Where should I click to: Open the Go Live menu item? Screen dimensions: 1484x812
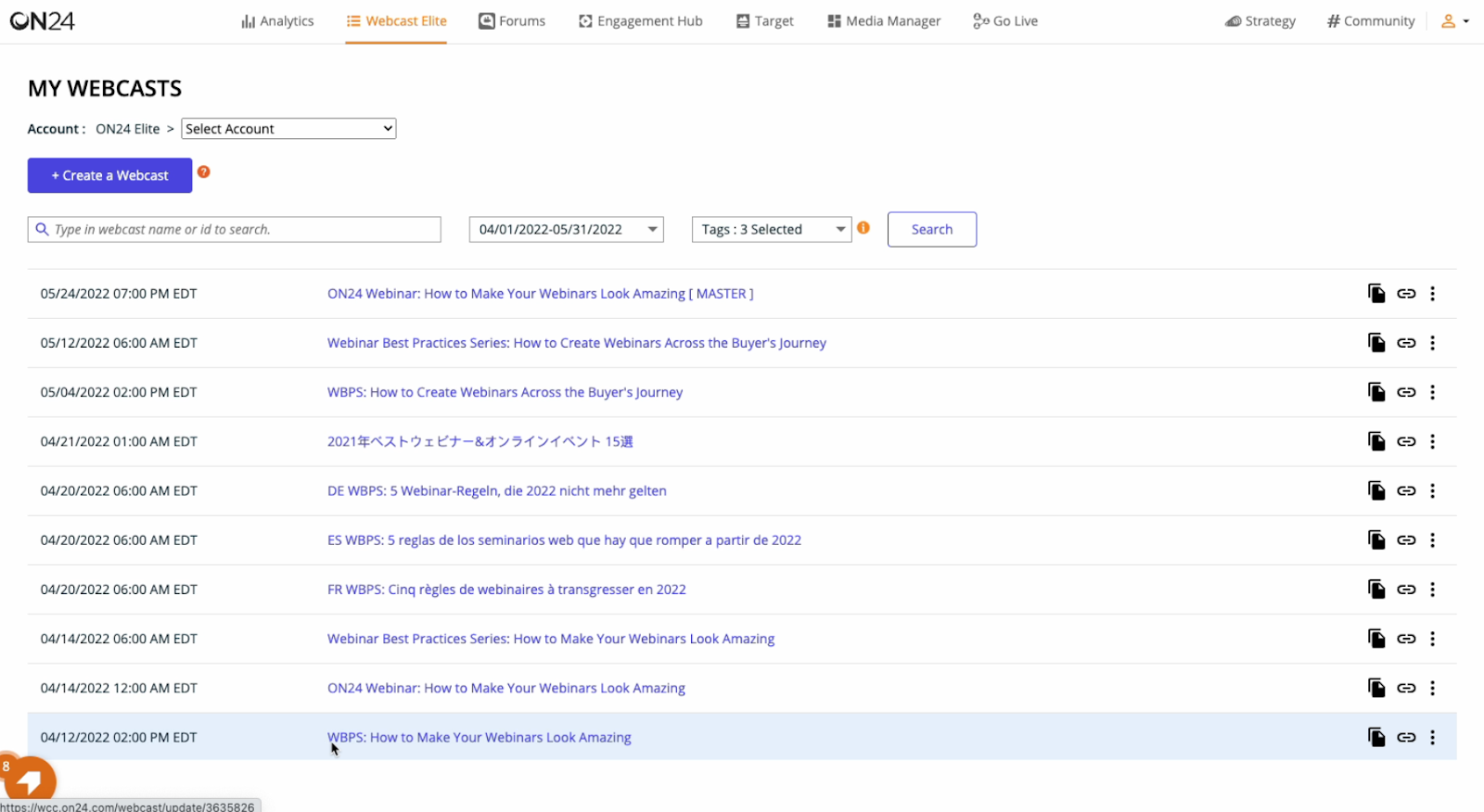pyautogui.click(x=1005, y=21)
